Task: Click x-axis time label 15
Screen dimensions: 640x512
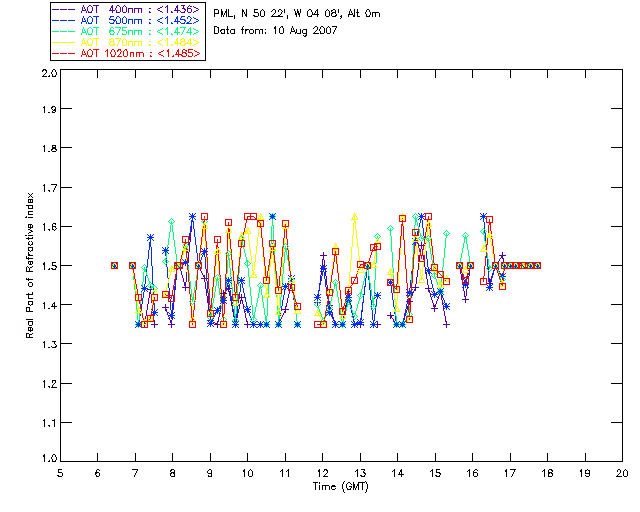Action: coord(435,473)
